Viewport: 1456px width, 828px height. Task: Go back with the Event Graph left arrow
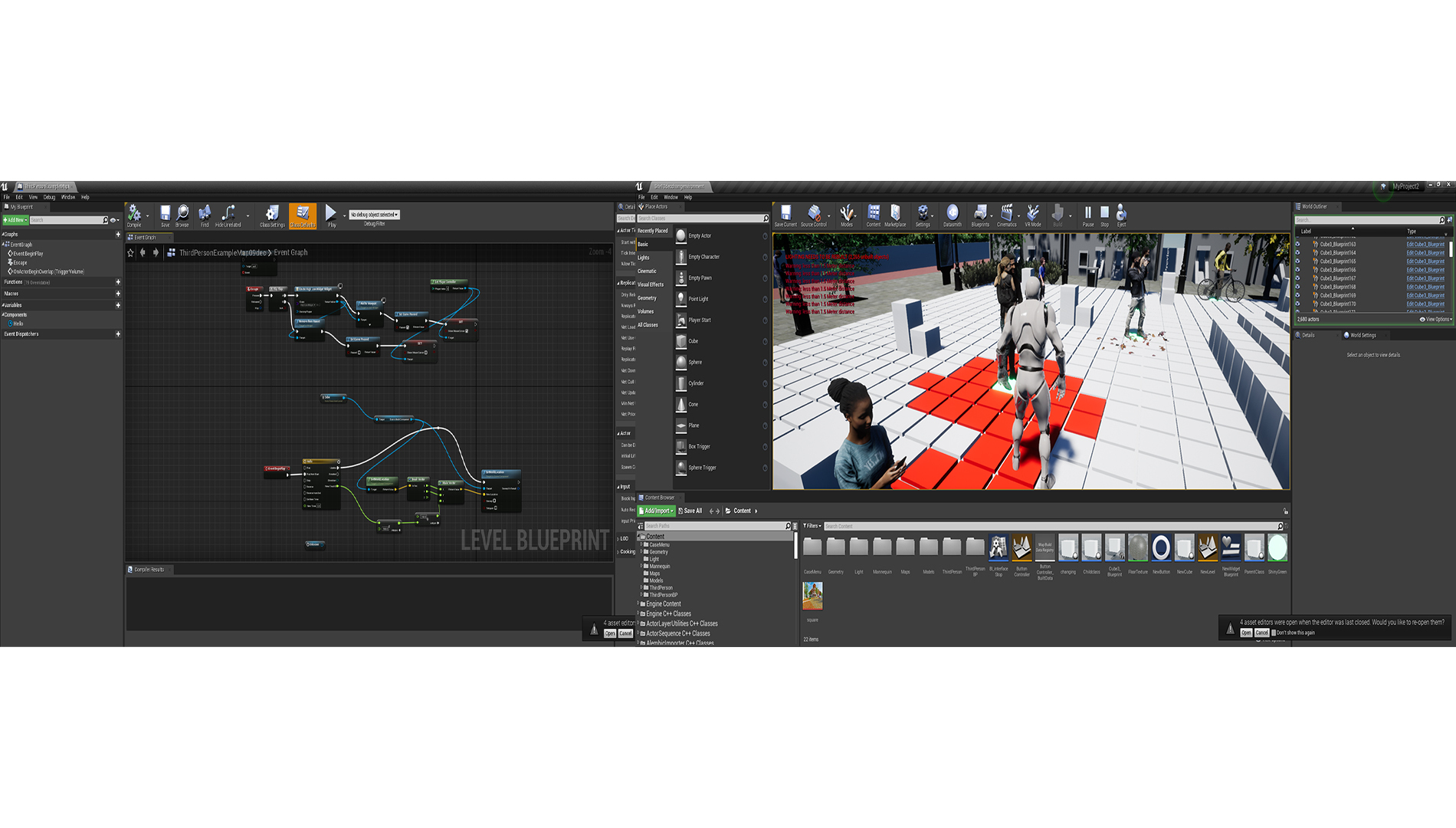tap(143, 252)
